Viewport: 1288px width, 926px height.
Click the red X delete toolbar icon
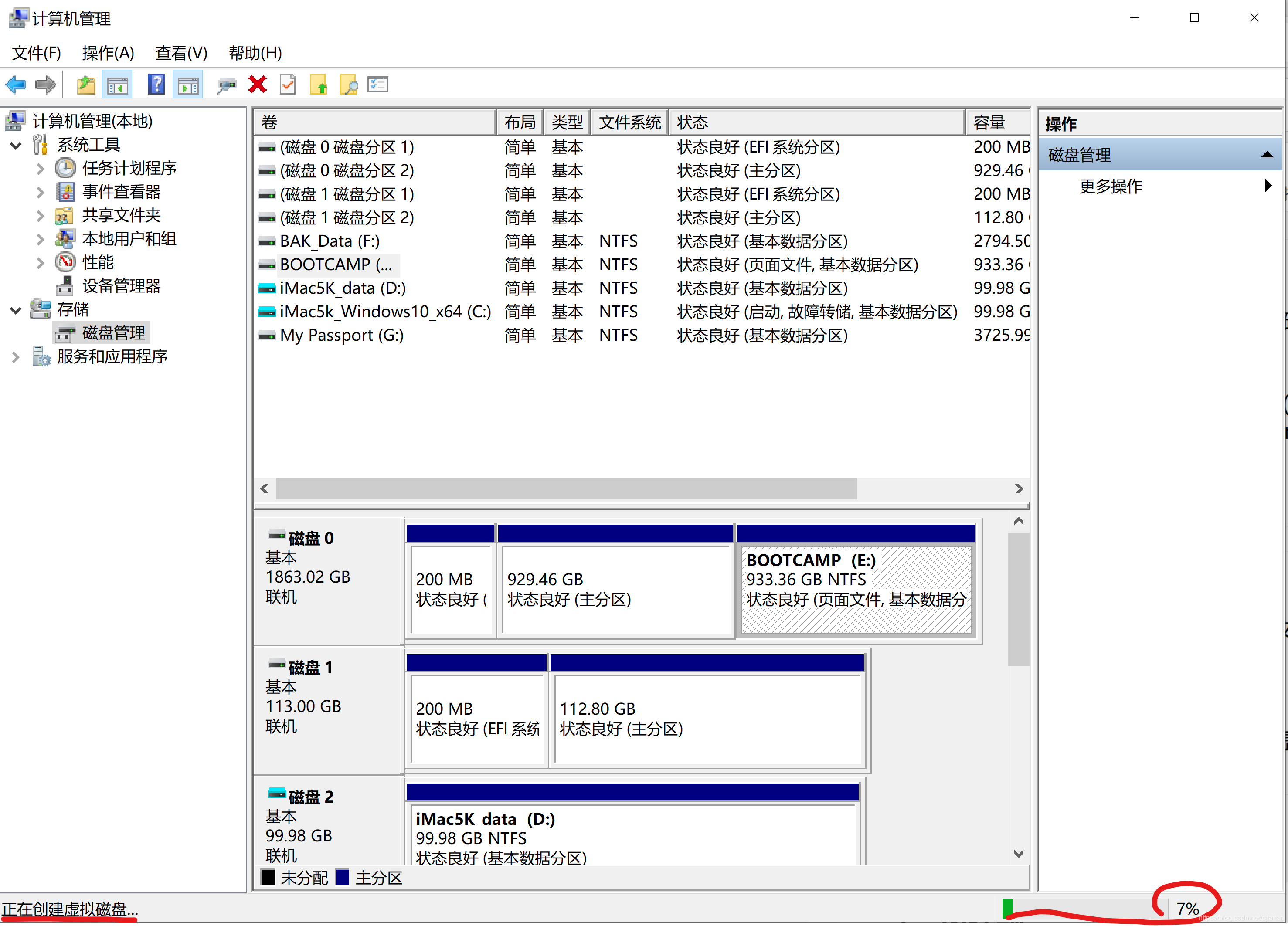click(257, 85)
